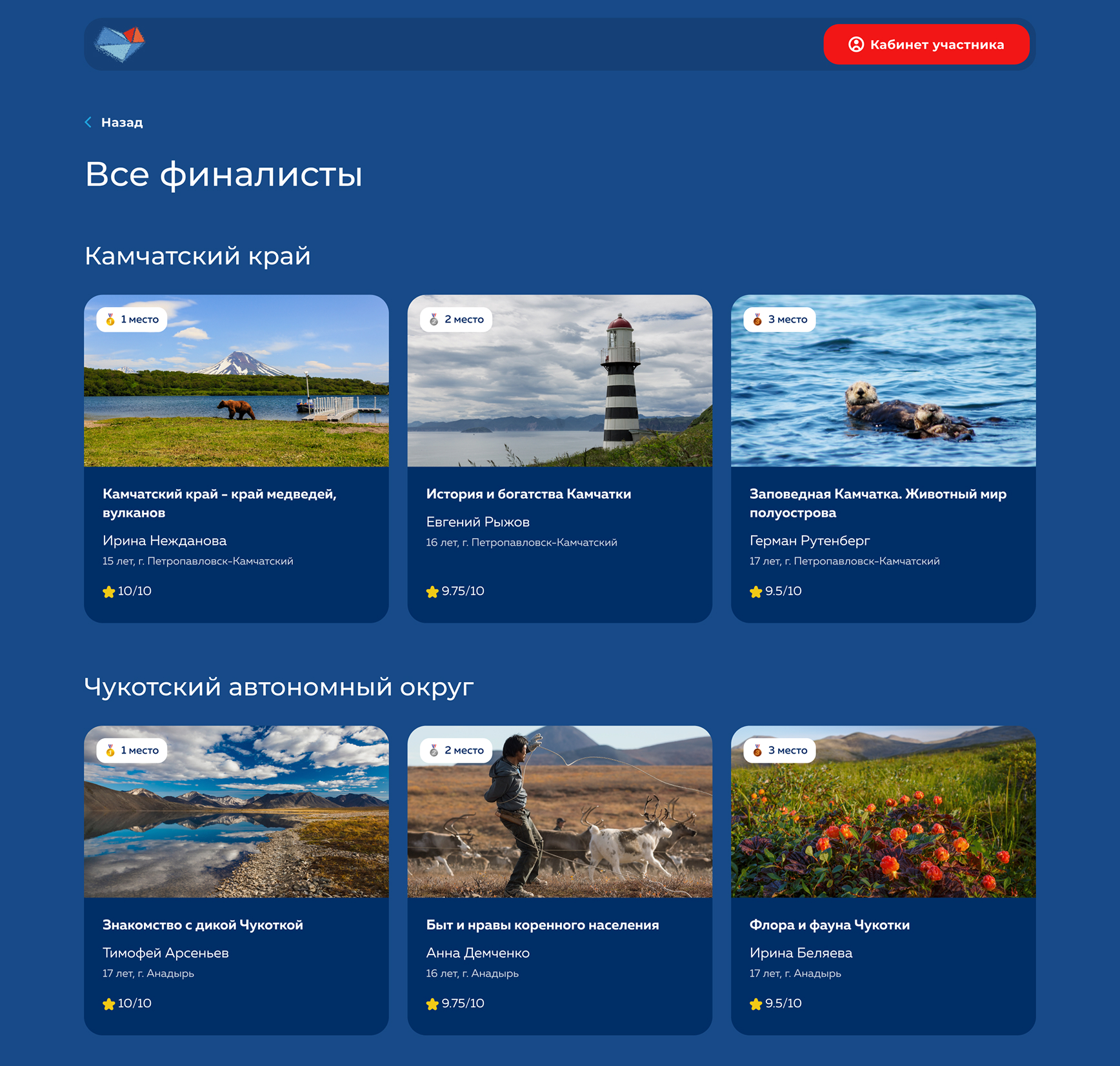This screenshot has width=1120, height=1066.
Task: Click the back chevron arrow icon
Action: 88,123
